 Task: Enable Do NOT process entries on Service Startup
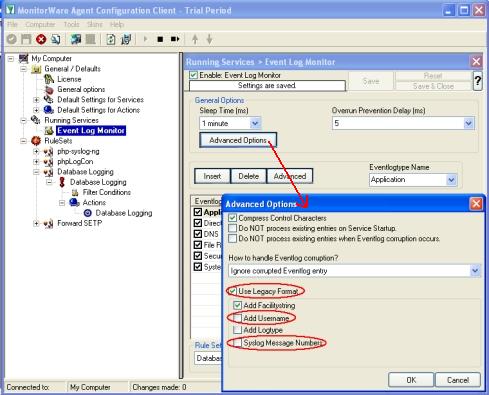232,228
